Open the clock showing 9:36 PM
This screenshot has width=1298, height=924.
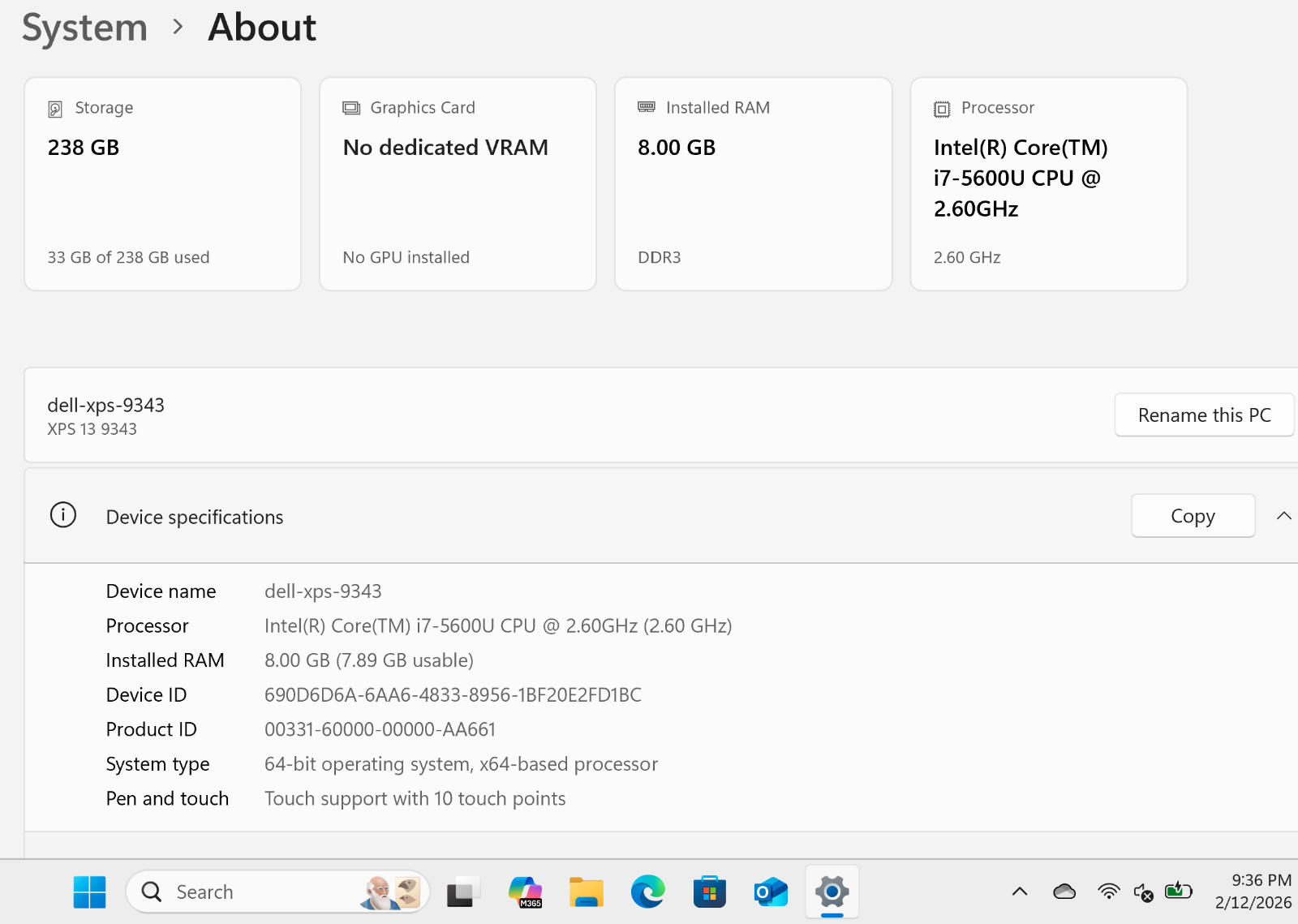tap(1253, 892)
